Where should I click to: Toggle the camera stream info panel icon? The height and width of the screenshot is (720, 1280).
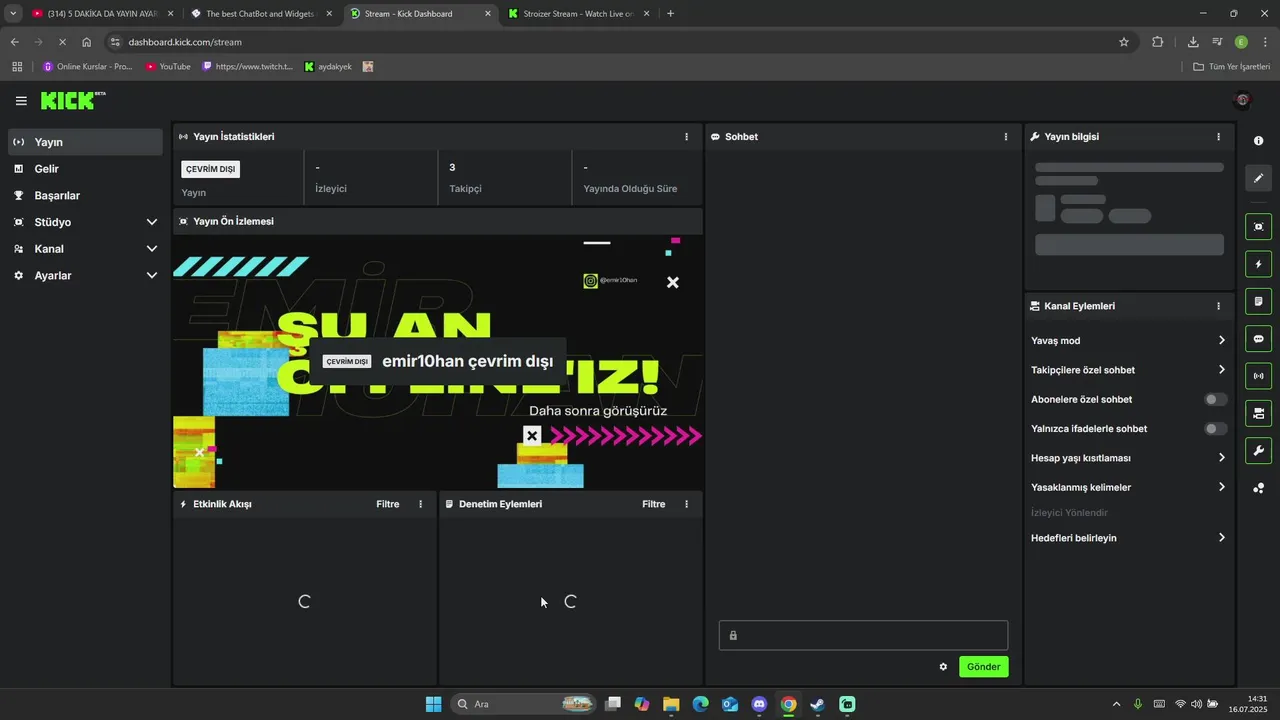point(1258,413)
